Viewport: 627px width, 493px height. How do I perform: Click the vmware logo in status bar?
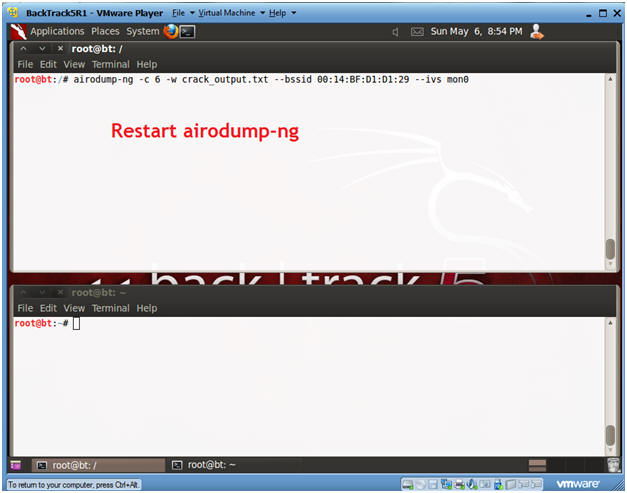577,484
